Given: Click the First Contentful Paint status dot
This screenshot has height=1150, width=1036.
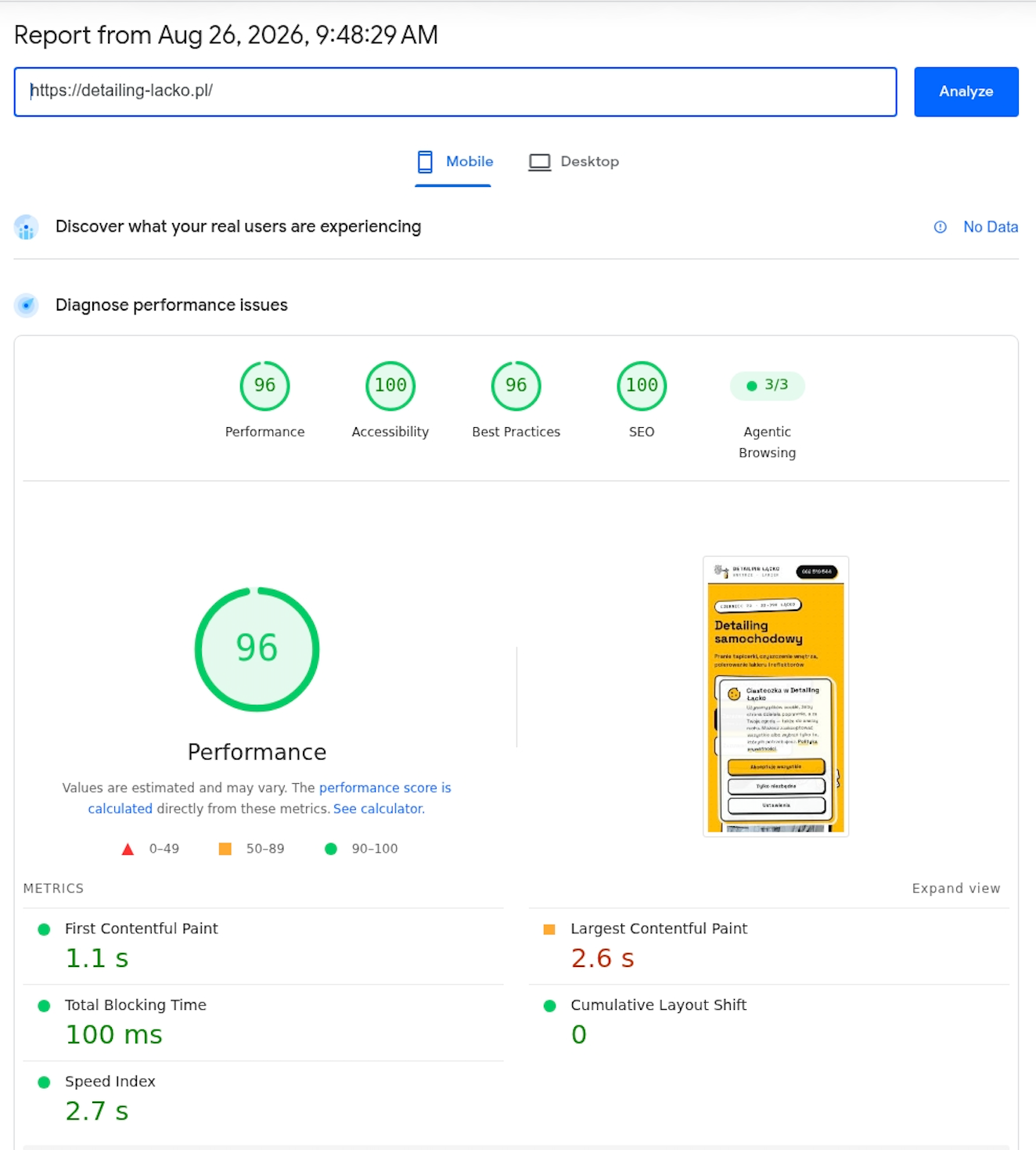Looking at the screenshot, I should point(44,929).
